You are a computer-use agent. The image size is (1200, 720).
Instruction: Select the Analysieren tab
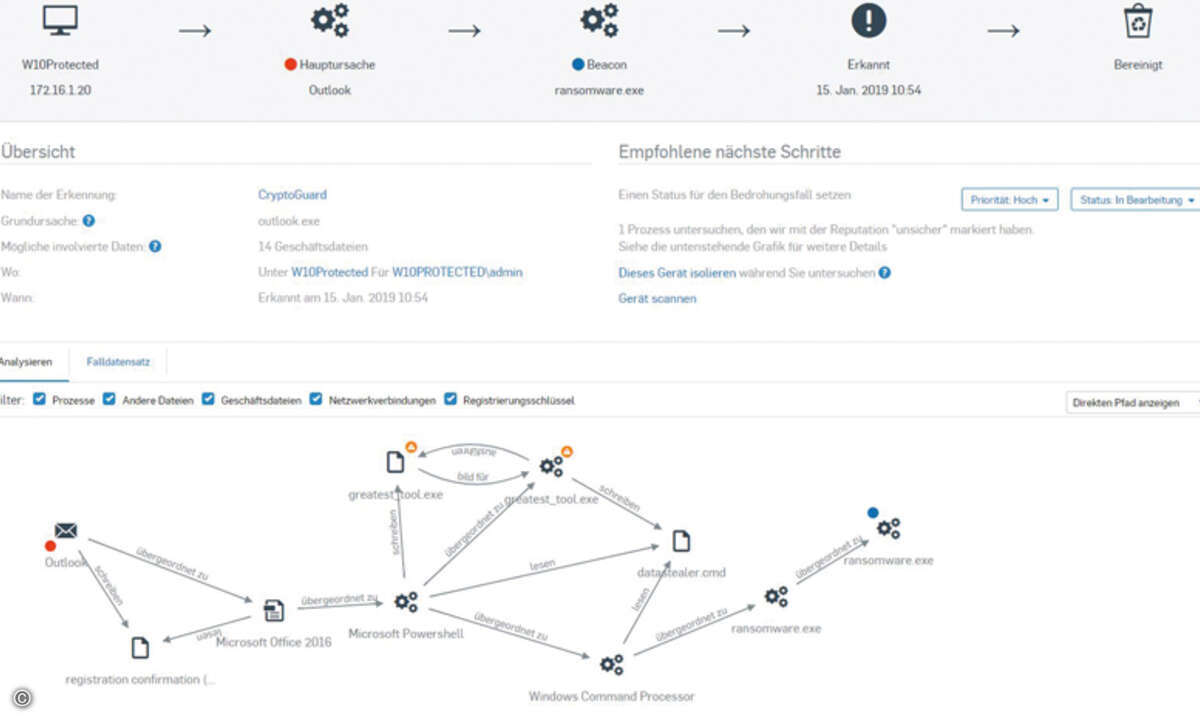(x=27, y=361)
